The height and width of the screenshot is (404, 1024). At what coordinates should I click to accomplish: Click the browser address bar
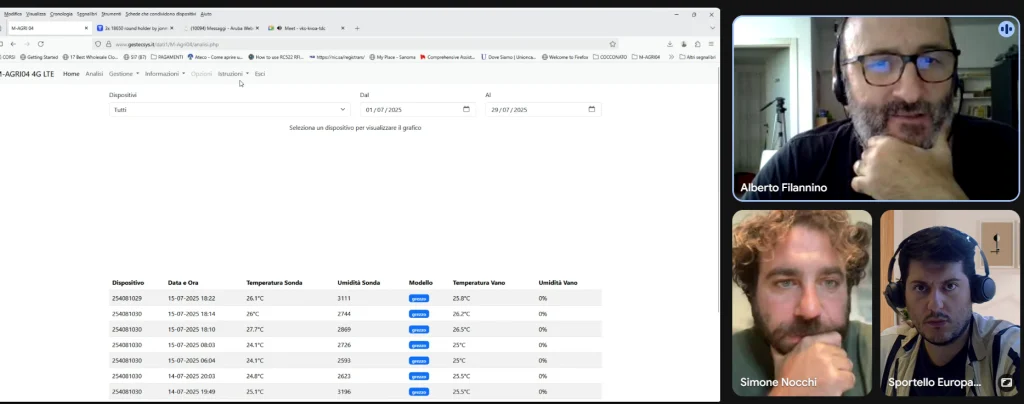(350, 44)
